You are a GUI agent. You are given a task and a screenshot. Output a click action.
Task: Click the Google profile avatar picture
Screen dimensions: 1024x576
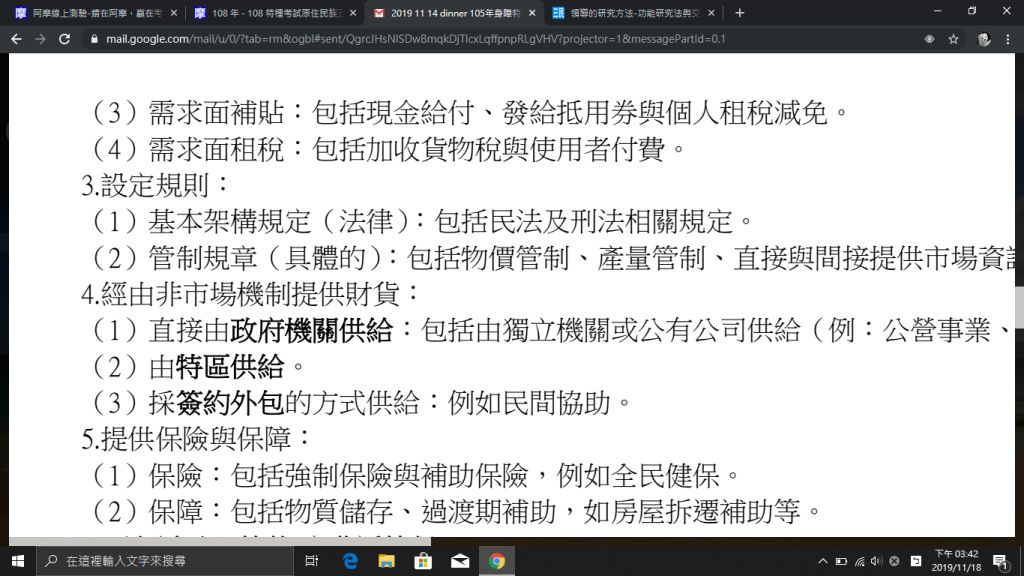[983, 38]
